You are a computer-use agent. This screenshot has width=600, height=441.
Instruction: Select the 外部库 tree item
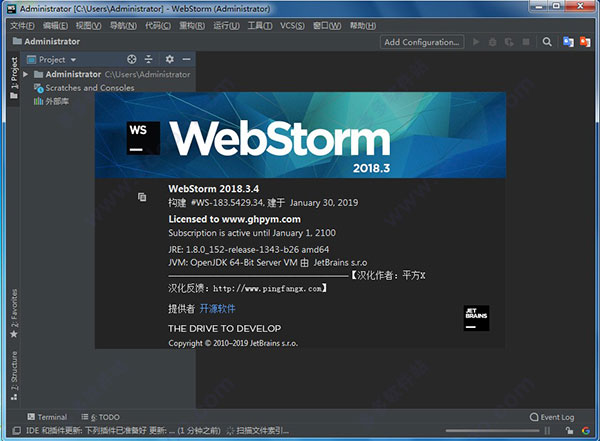point(57,101)
